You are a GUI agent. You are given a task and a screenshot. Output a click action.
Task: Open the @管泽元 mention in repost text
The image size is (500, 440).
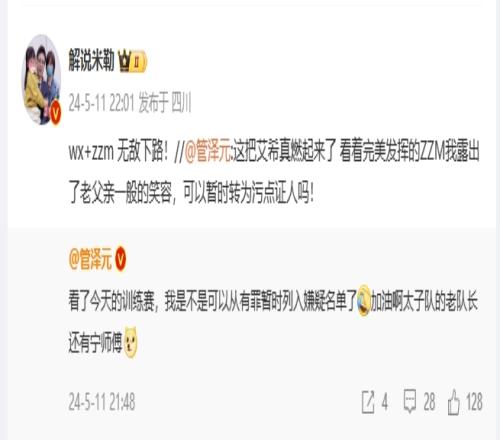tap(207, 153)
